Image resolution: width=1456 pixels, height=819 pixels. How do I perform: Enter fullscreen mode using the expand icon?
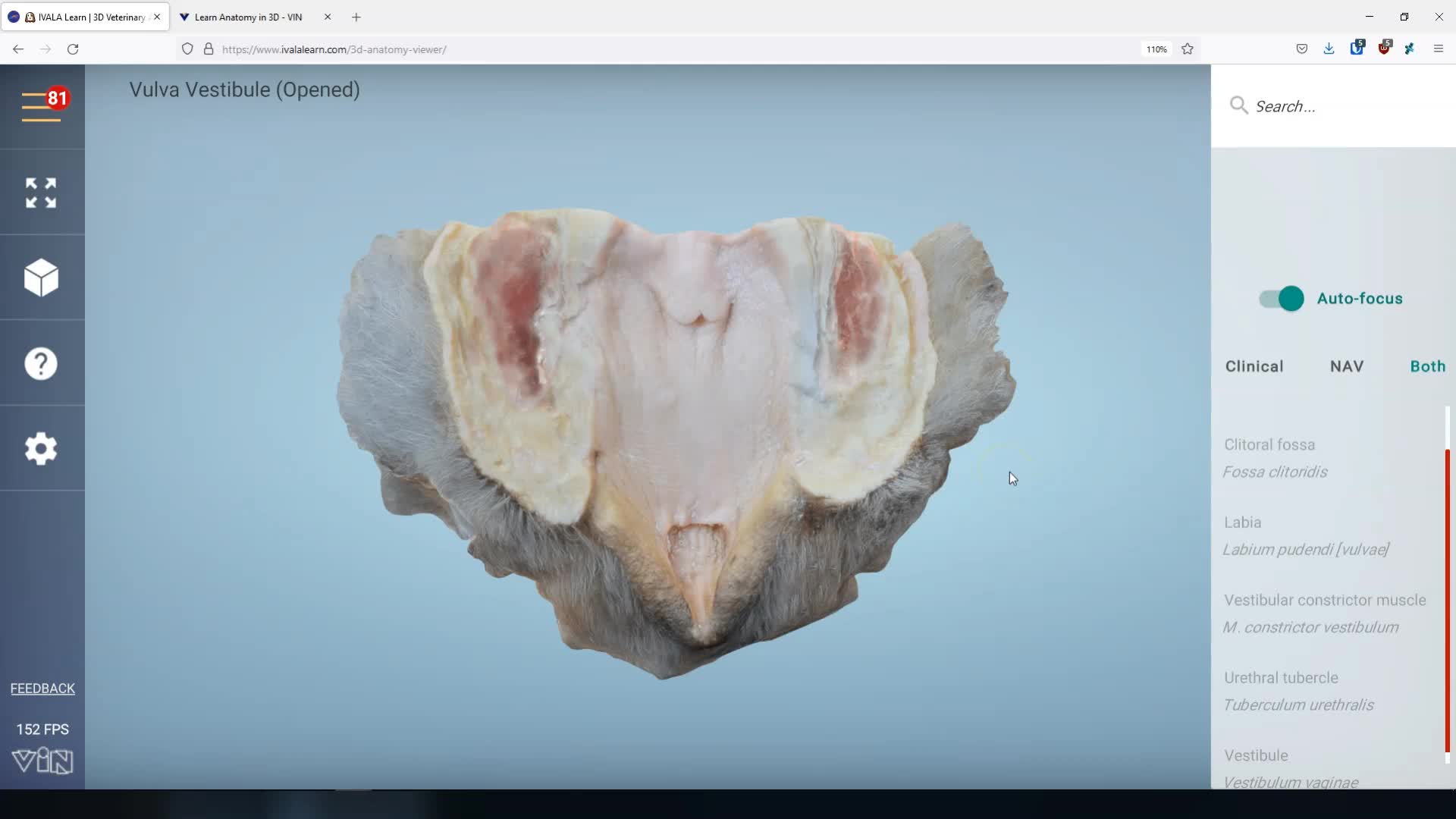click(x=40, y=192)
